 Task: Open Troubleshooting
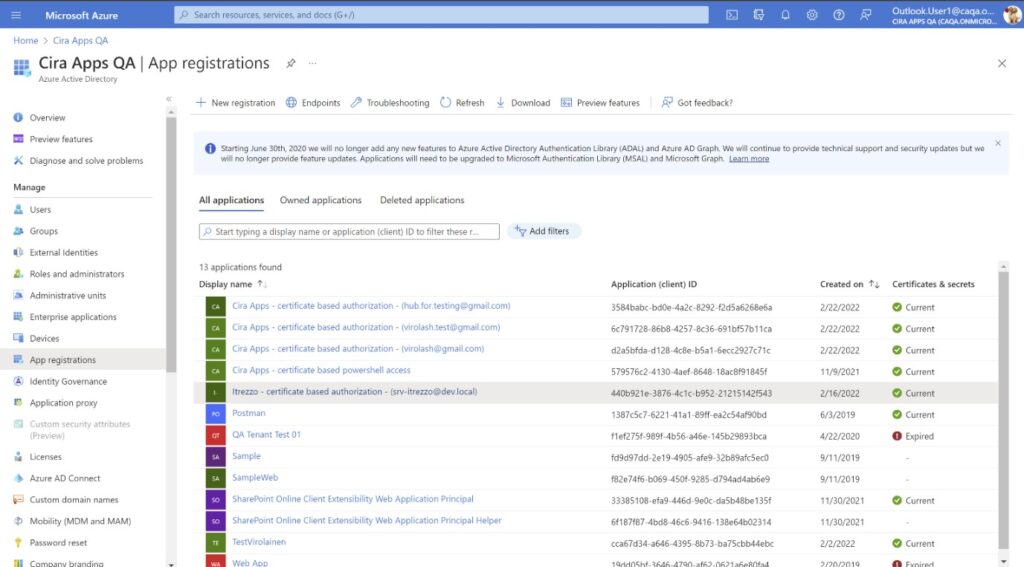(390, 103)
